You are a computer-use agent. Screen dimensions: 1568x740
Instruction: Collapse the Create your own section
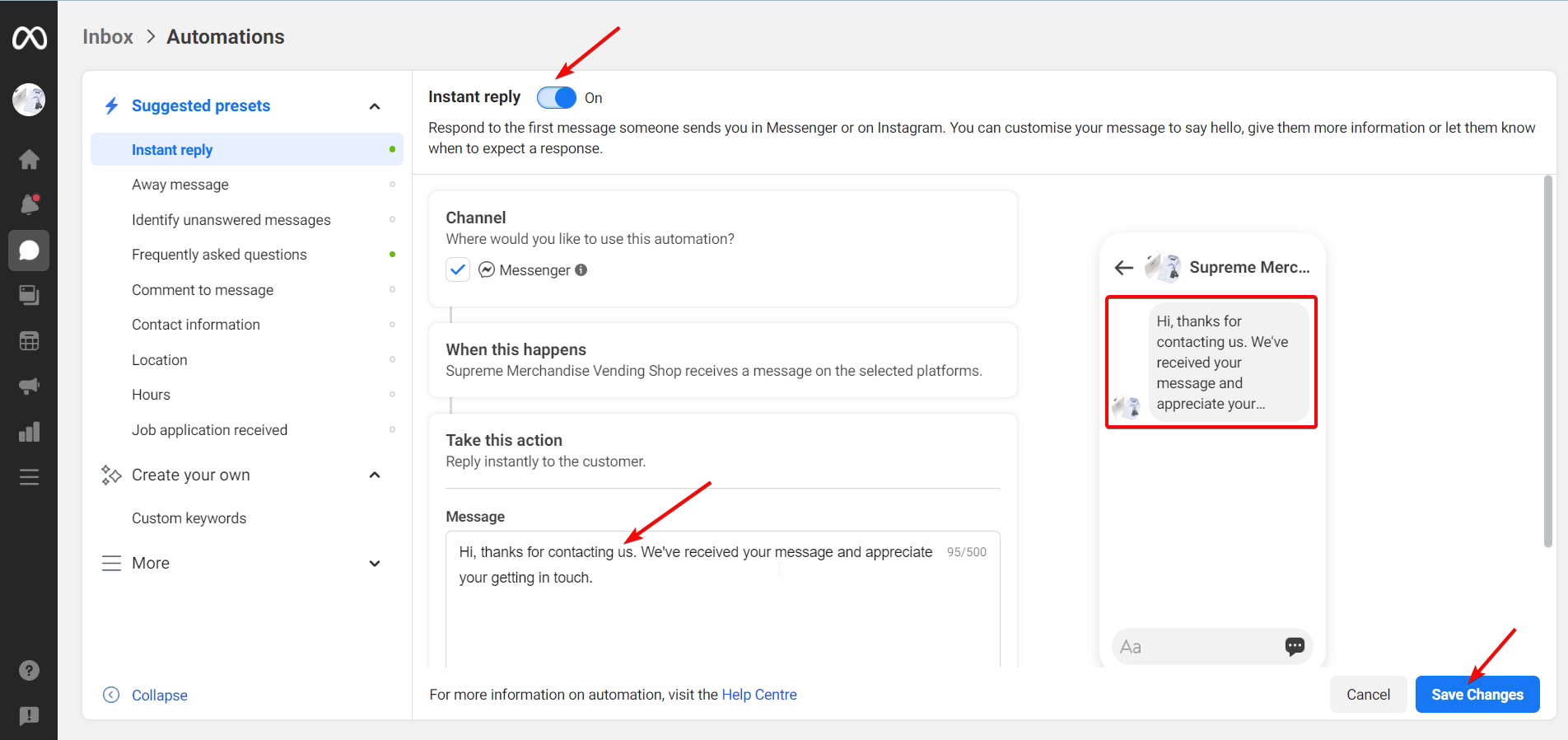coord(375,475)
